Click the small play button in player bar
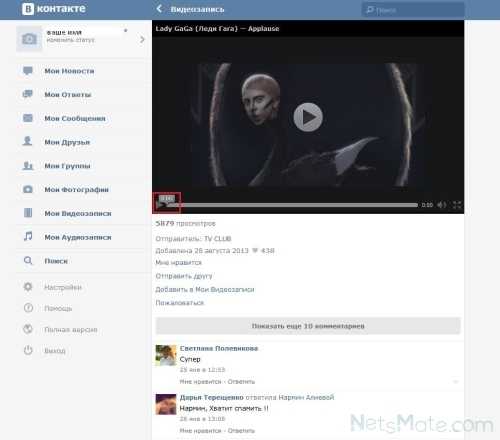The width and height of the screenshot is (500, 440). [x=161, y=204]
